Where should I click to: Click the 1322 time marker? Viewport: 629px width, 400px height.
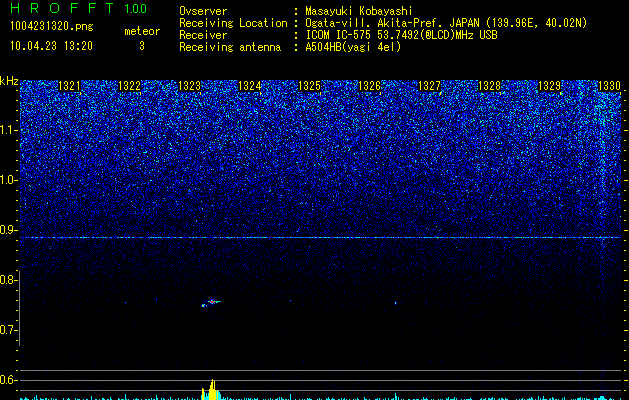[x=130, y=86]
